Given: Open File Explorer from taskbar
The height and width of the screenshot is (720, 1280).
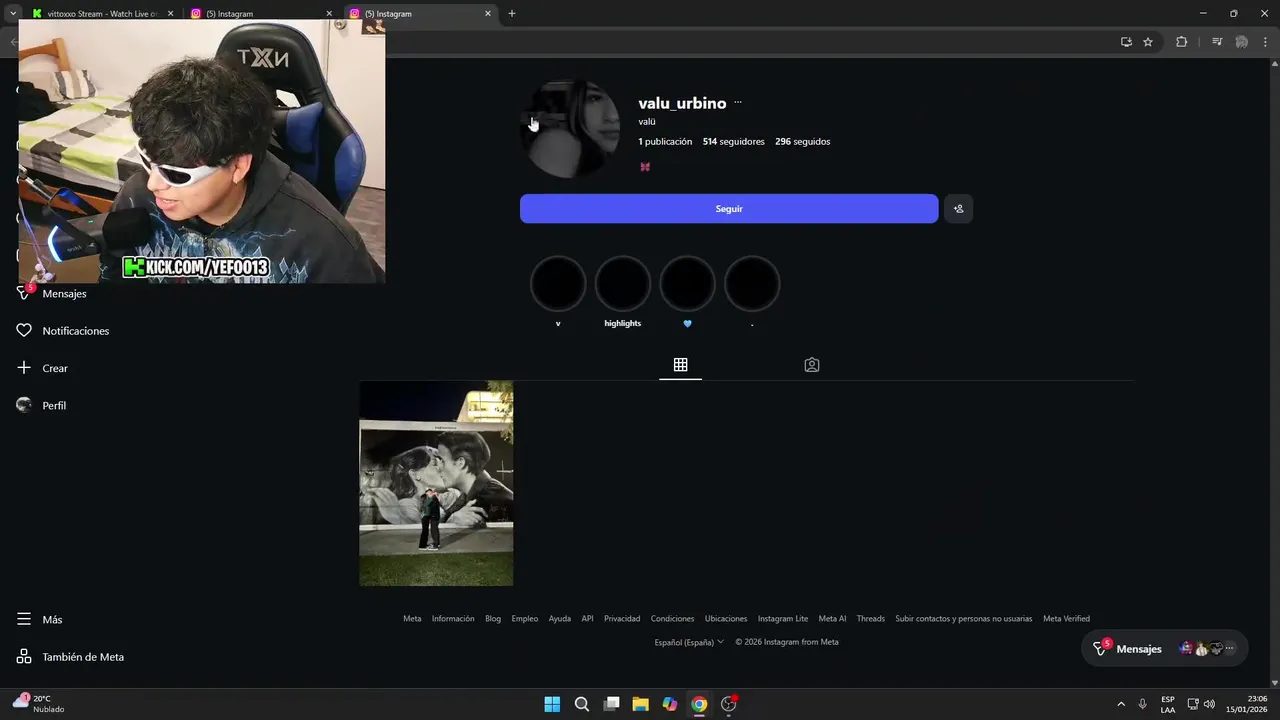Looking at the screenshot, I should 640,704.
